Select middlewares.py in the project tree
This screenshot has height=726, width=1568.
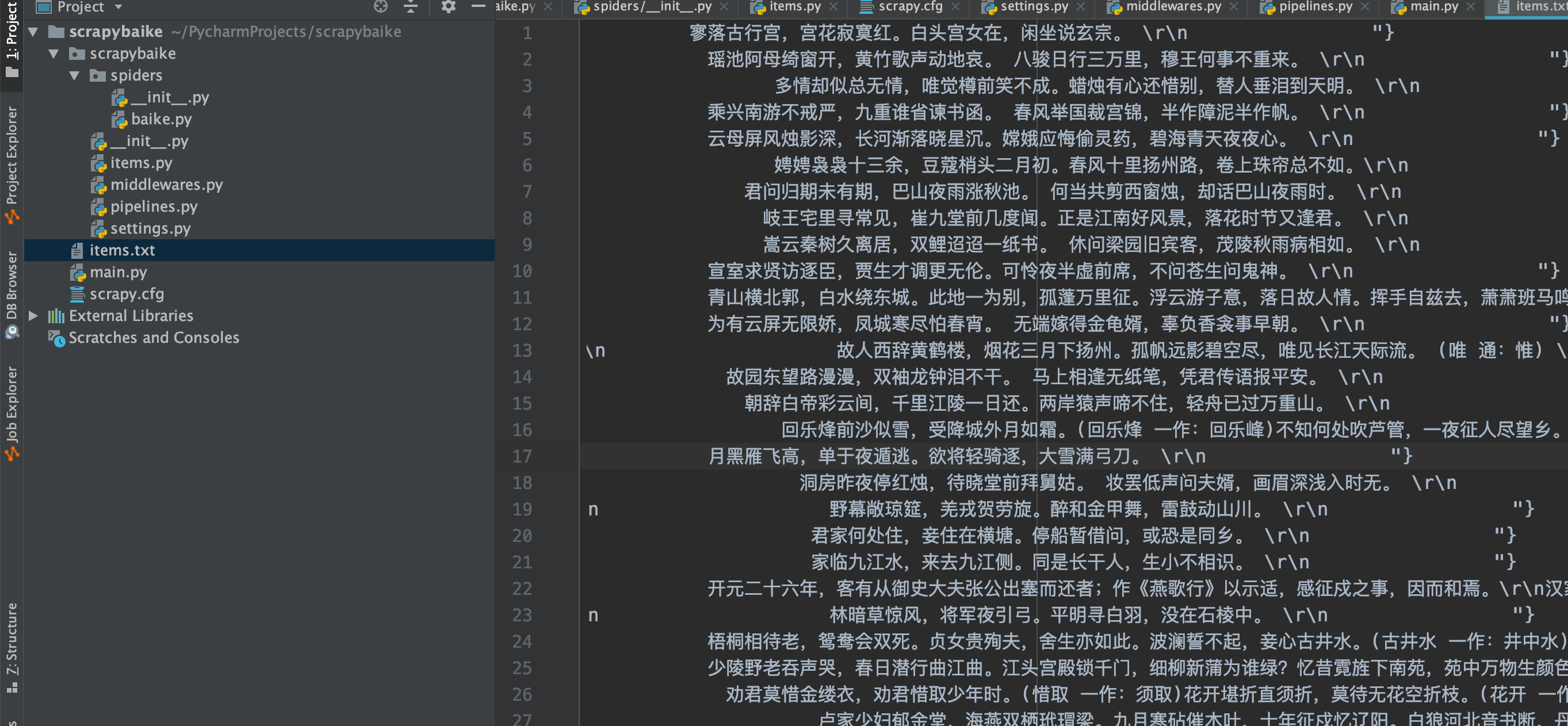pos(167,185)
